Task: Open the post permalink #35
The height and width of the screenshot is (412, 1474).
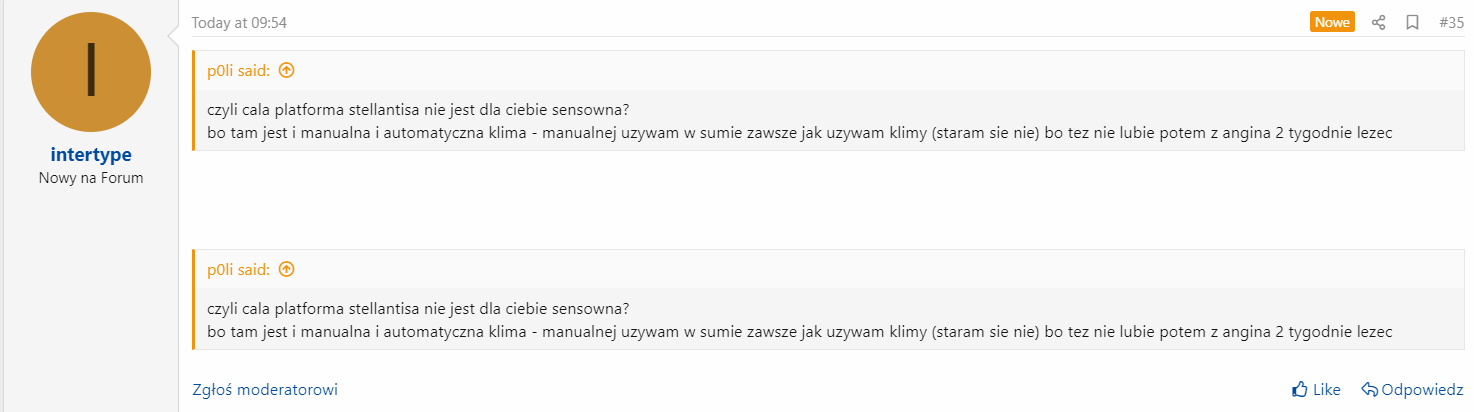Action: tap(1450, 22)
